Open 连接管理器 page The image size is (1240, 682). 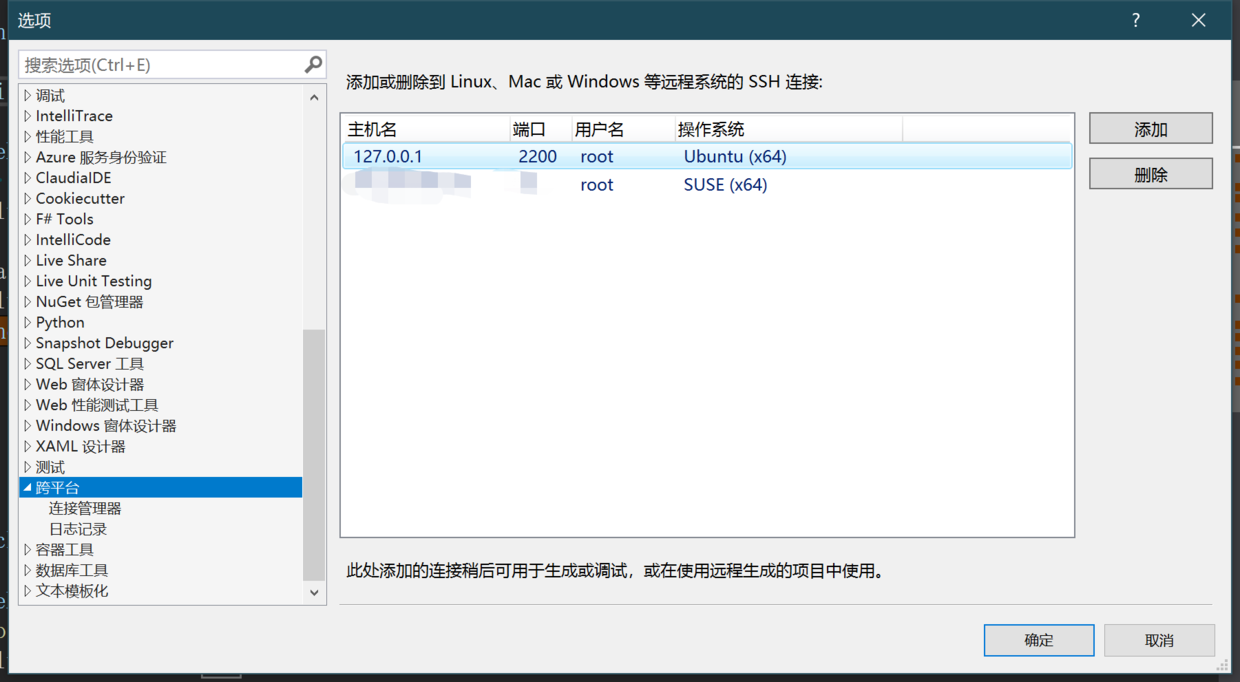tap(85, 509)
